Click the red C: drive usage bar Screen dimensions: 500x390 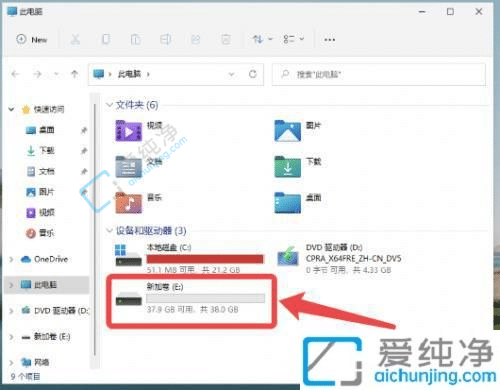pyautogui.click(x=205, y=259)
